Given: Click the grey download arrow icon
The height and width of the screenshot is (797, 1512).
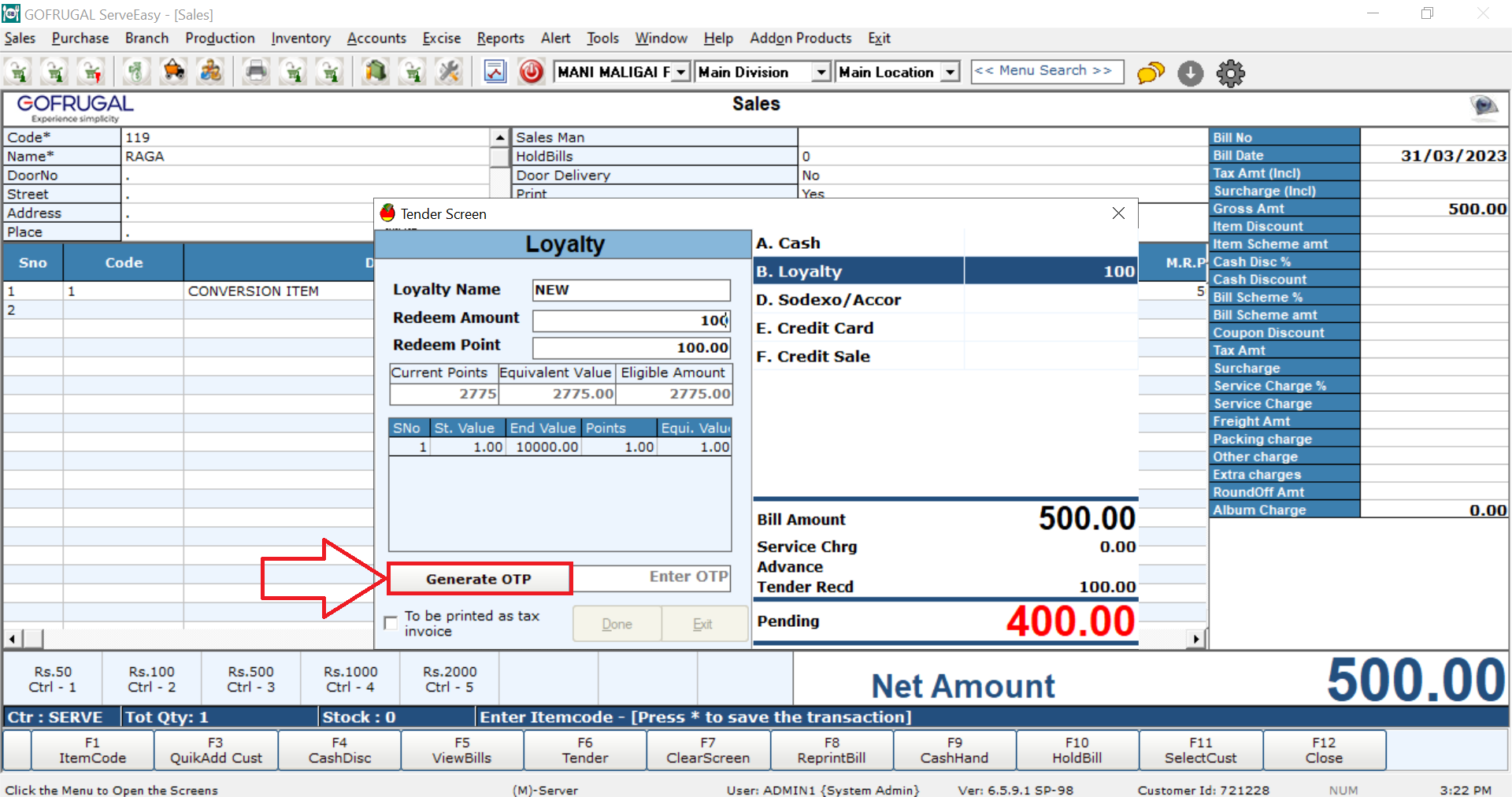Looking at the screenshot, I should pyautogui.click(x=1191, y=73).
